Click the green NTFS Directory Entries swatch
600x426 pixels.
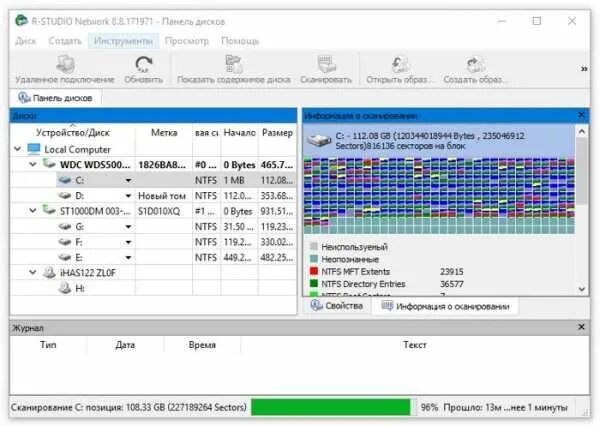coord(314,284)
